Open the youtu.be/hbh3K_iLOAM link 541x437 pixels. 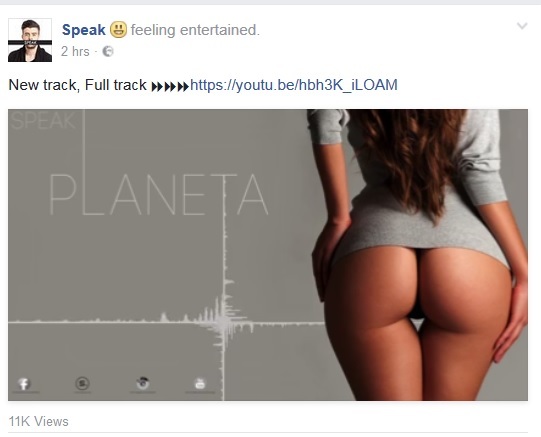click(294, 85)
